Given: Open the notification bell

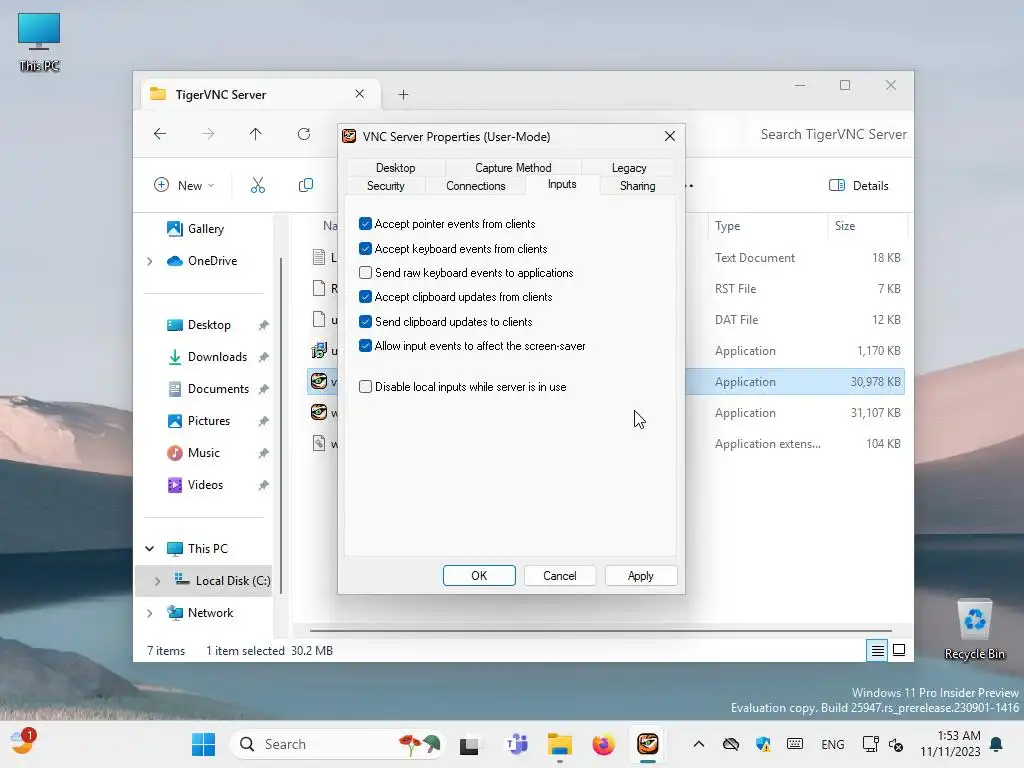Looking at the screenshot, I should click(996, 744).
